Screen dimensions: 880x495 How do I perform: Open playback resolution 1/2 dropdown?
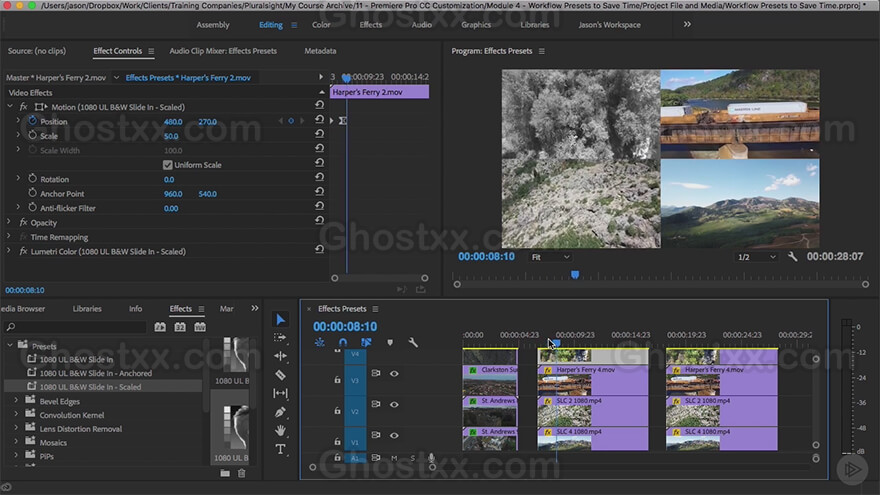pos(756,257)
